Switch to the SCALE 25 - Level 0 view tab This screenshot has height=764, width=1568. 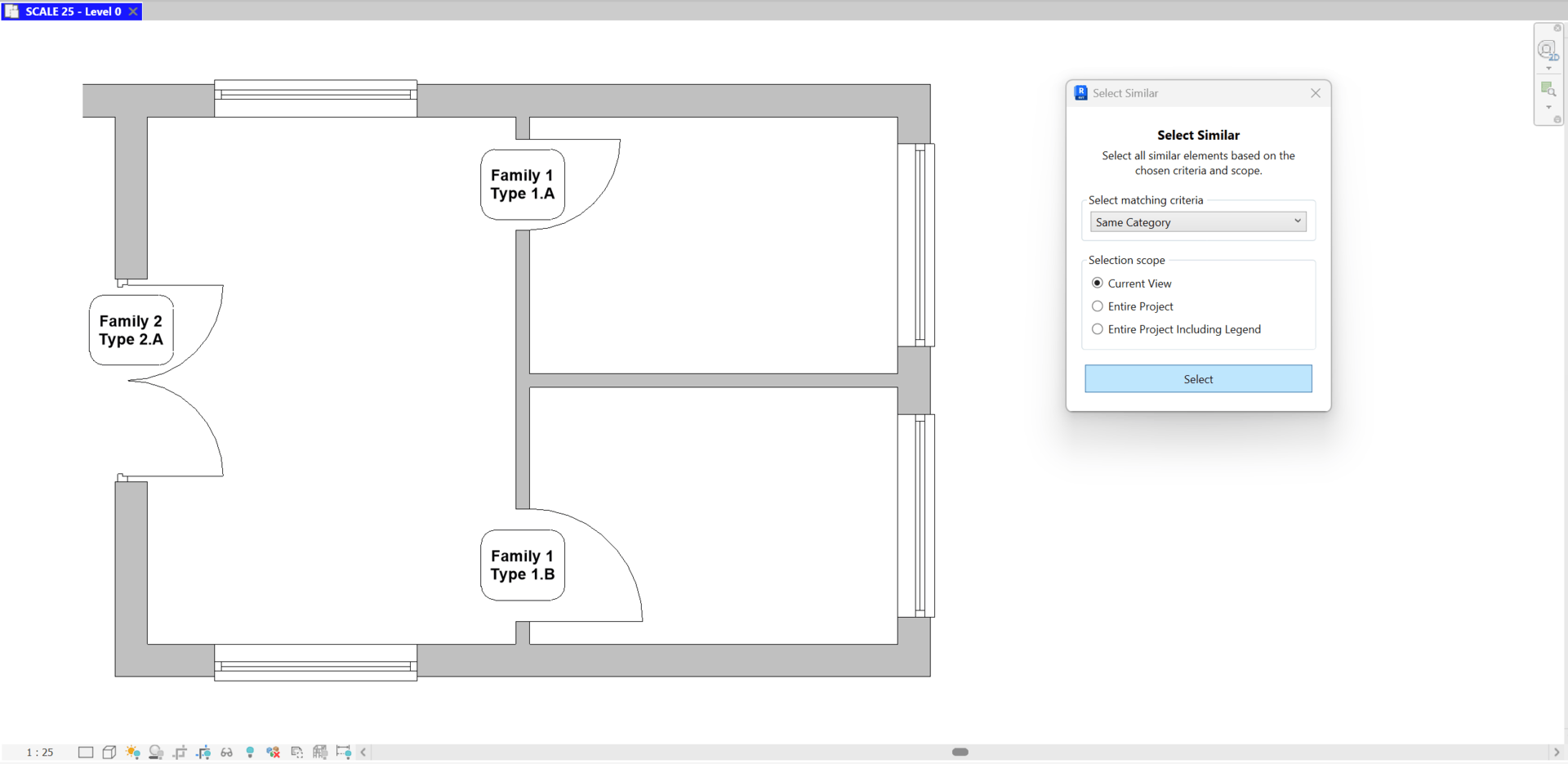click(72, 11)
